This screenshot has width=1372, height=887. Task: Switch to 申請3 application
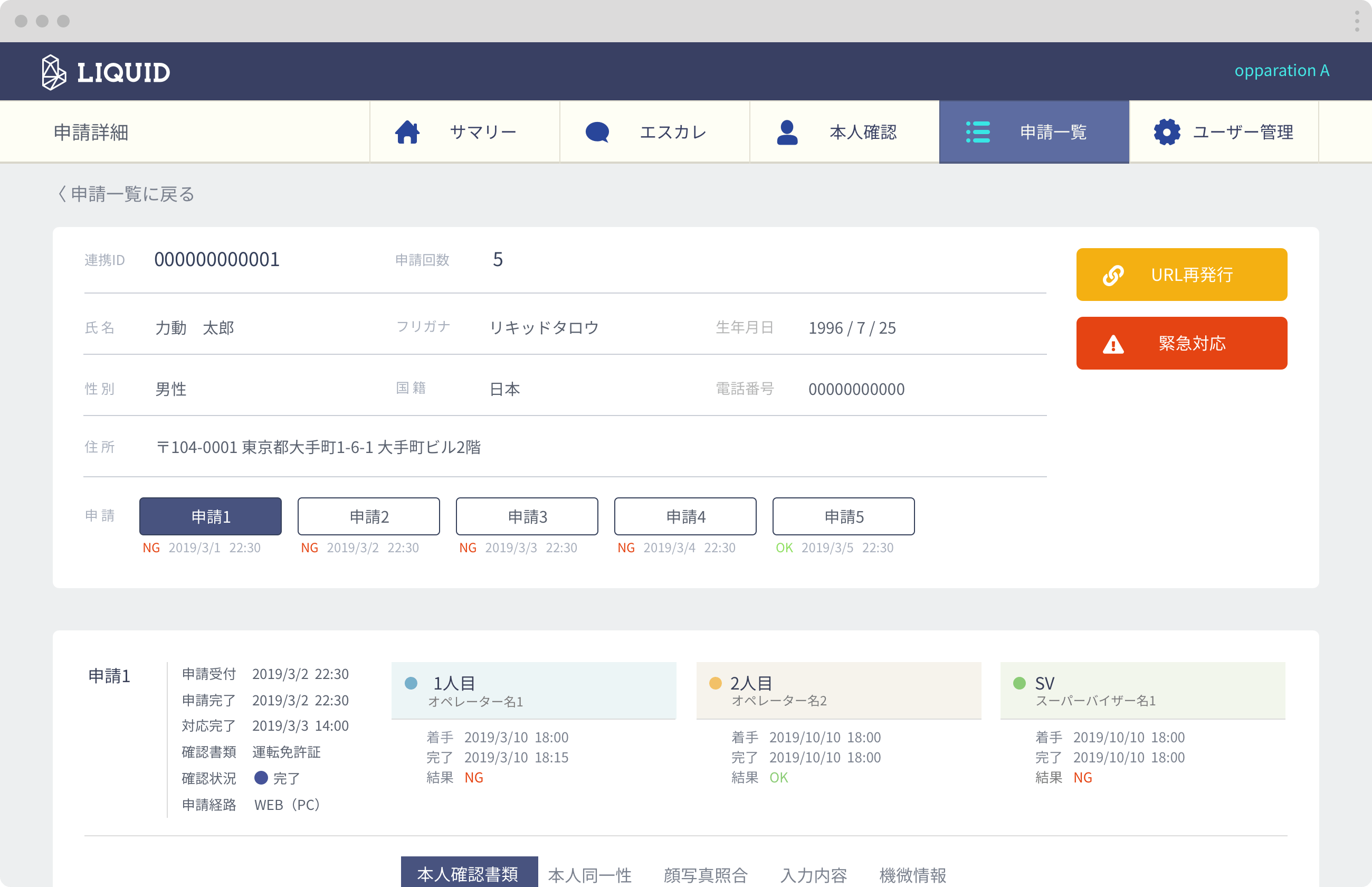(x=527, y=517)
